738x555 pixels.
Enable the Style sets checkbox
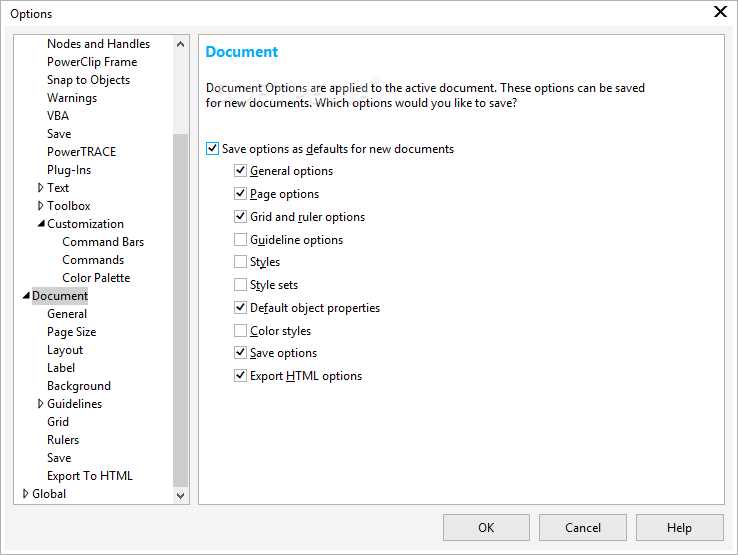click(x=240, y=284)
